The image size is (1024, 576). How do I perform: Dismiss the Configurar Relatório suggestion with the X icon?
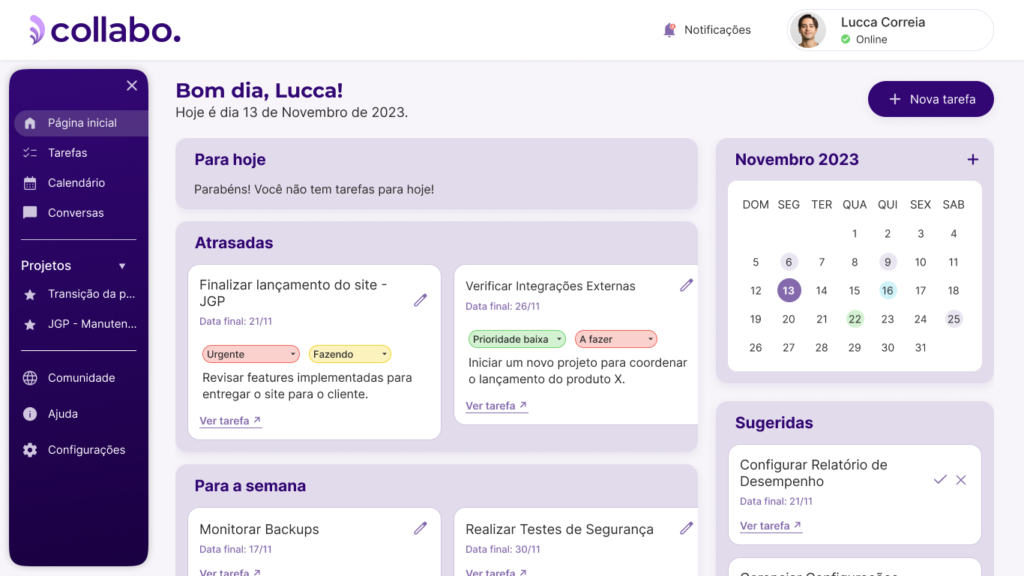tap(961, 480)
